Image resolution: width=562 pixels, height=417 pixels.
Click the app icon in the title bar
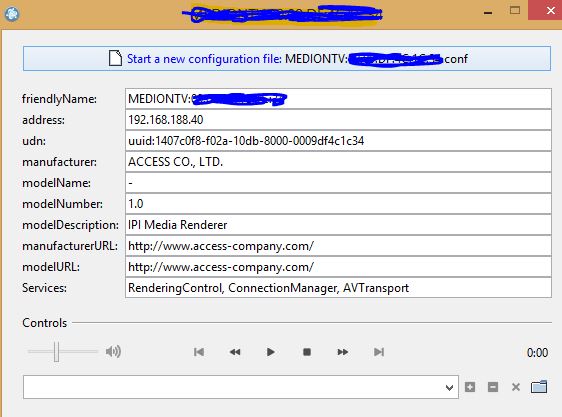(x=12, y=14)
